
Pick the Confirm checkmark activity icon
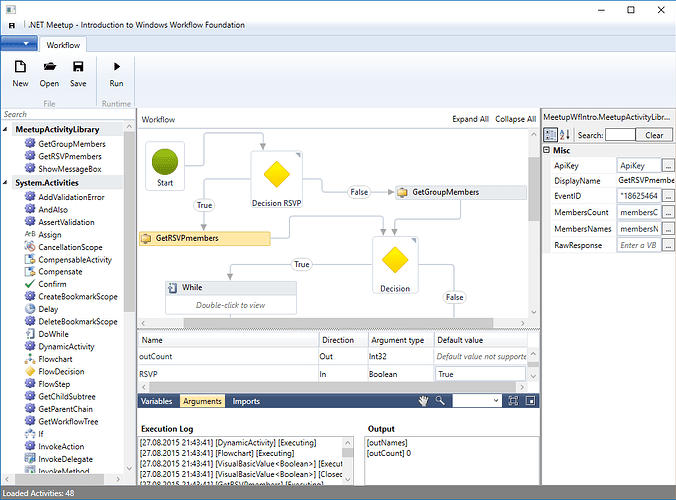pyautogui.click(x=30, y=284)
